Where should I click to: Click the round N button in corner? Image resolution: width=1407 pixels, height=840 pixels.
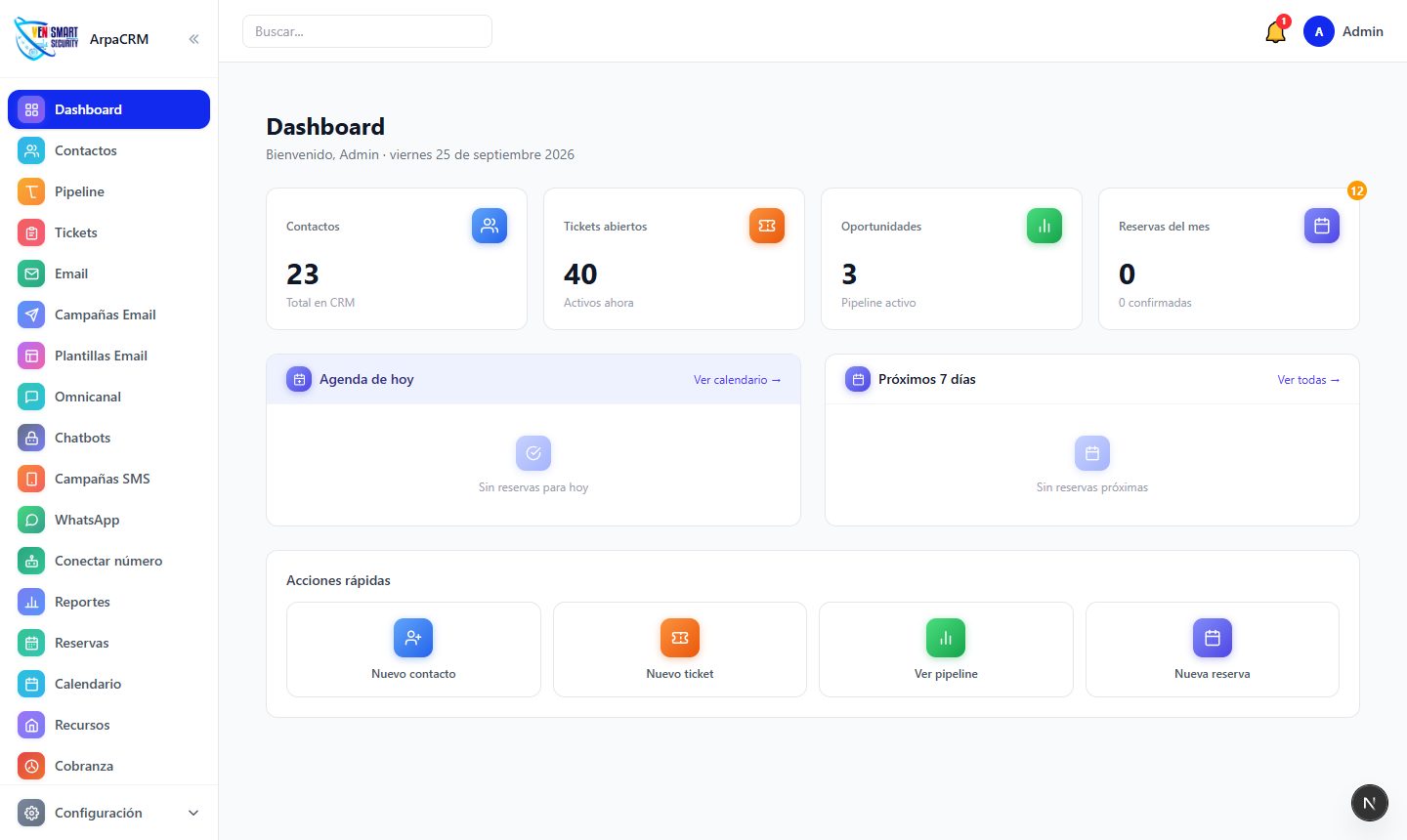tap(1370, 803)
